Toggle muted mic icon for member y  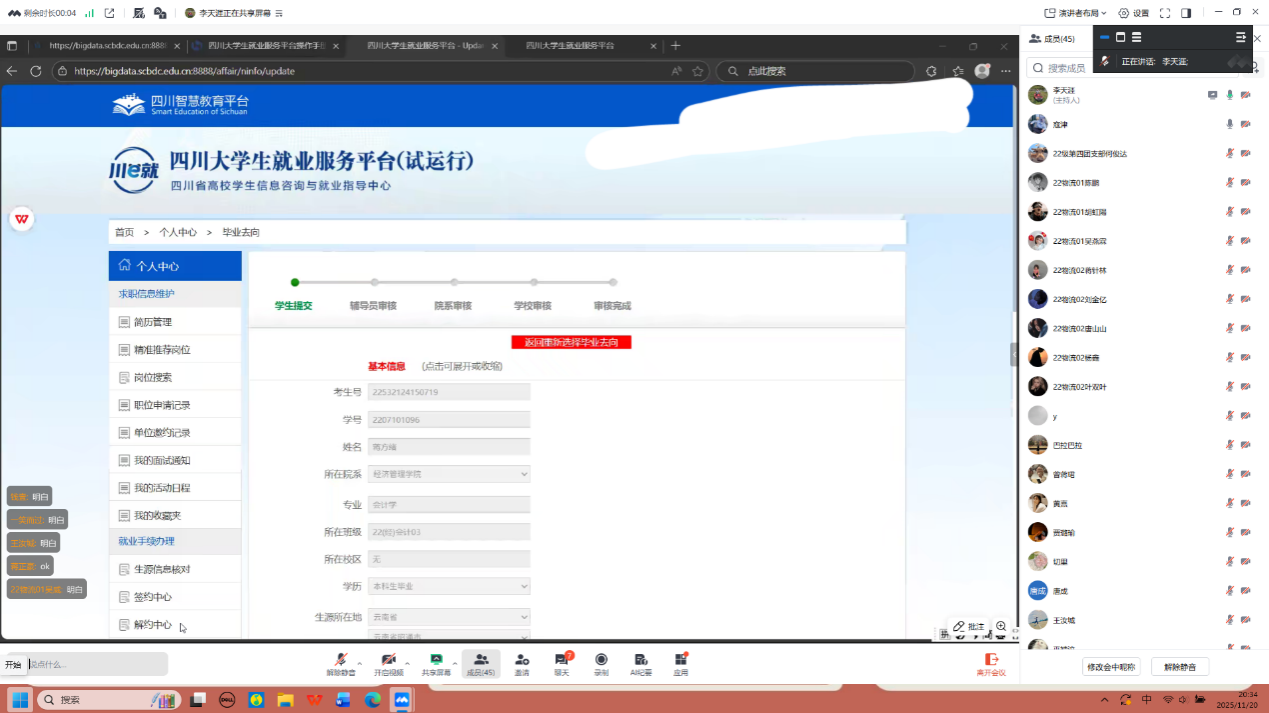tap(1230, 416)
